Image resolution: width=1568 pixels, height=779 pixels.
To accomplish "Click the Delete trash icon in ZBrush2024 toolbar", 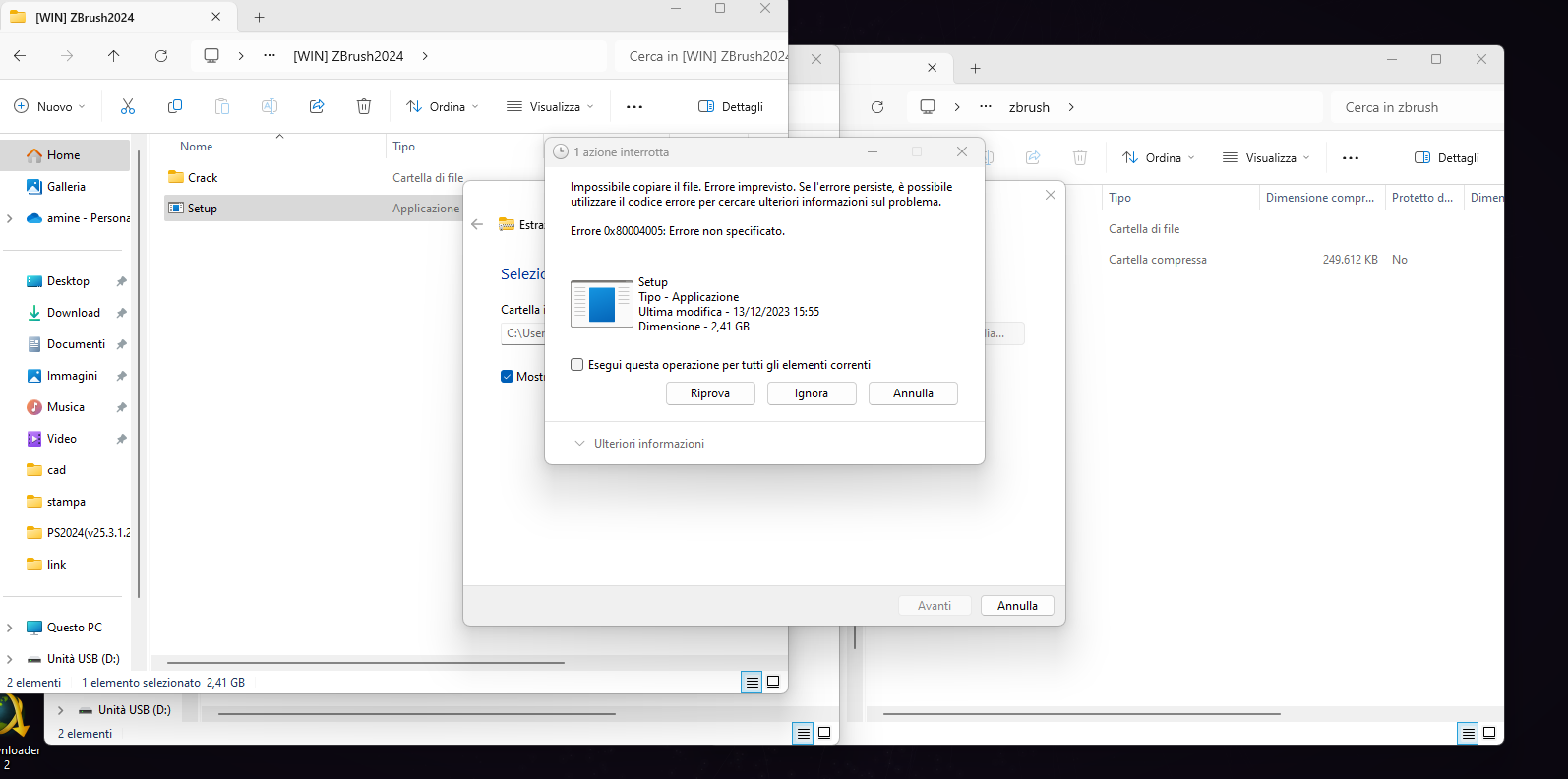I will tap(364, 106).
